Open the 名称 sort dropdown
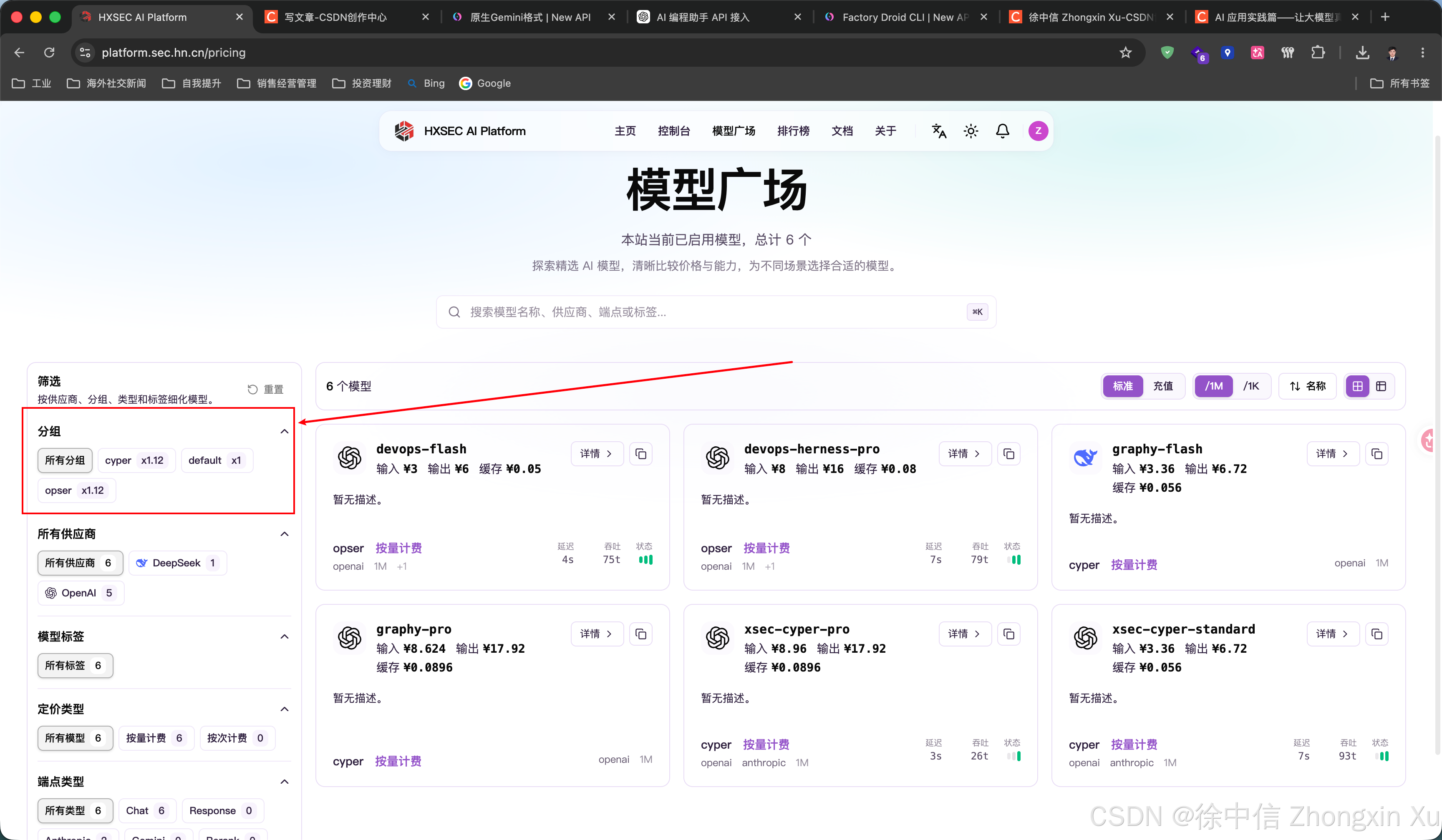The width and height of the screenshot is (1442, 840). coord(1308,387)
